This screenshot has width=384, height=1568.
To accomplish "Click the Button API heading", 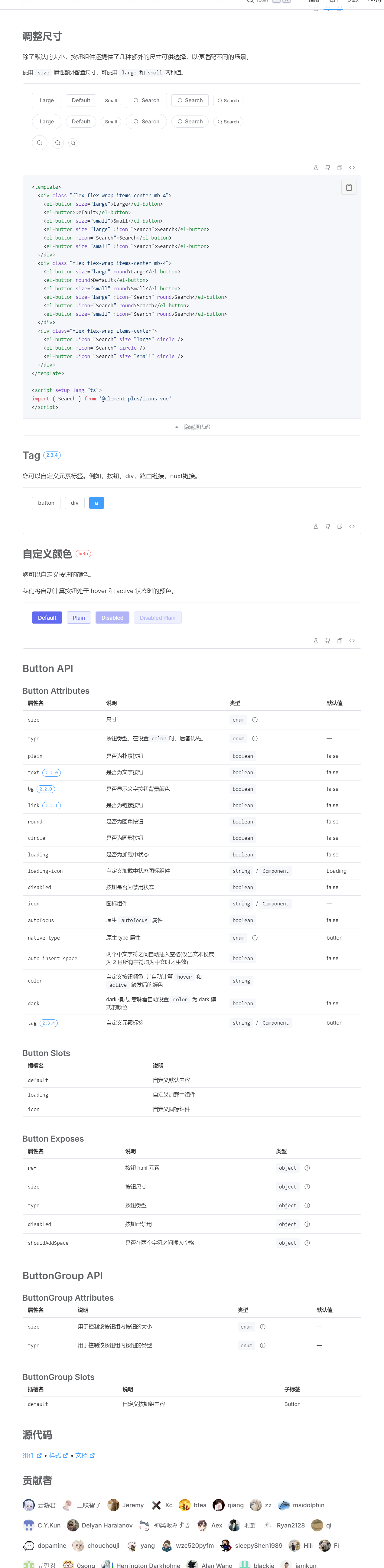I will (47, 668).
